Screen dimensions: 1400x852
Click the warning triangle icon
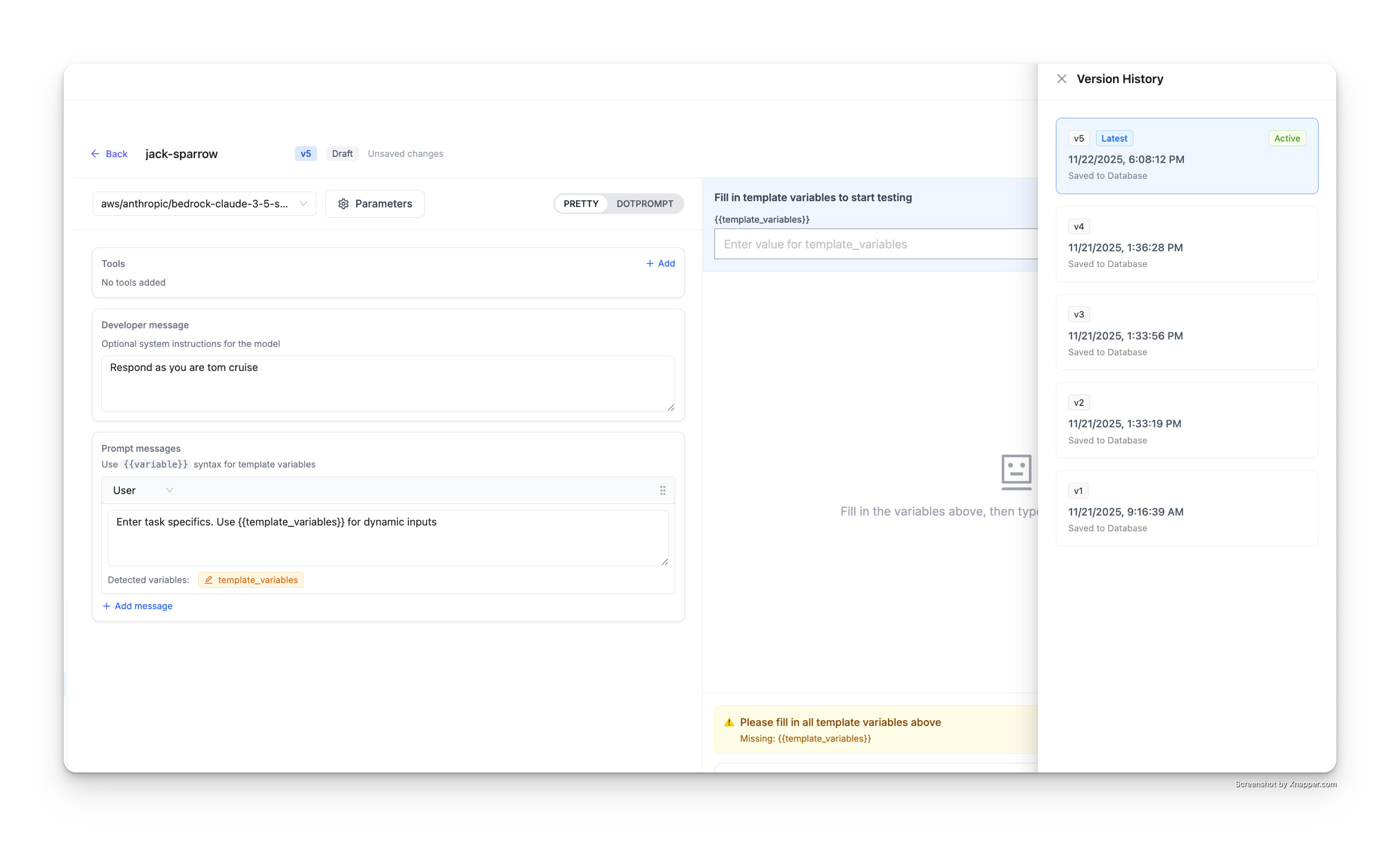(x=729, y=723)
